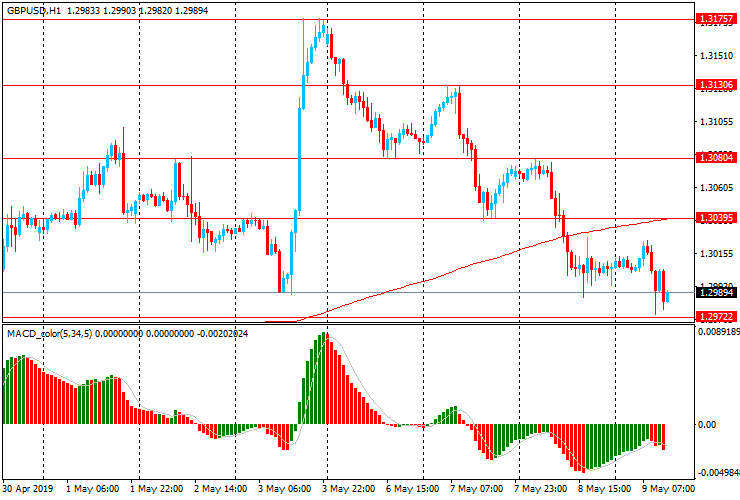Click the 0.00 MACD zero level value
The height and width of the screenshot is (500, 740).
pyautogui.click(x=706, y=424)
